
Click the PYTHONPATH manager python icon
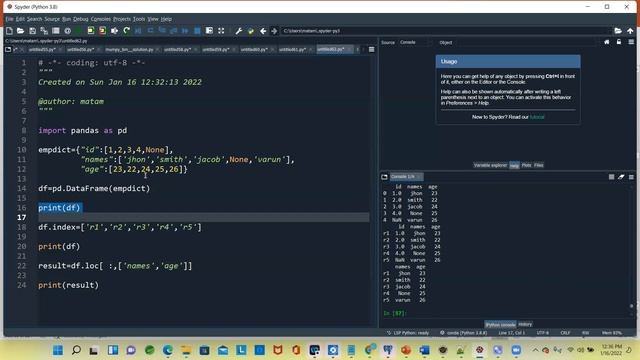[x=251, y=31]
